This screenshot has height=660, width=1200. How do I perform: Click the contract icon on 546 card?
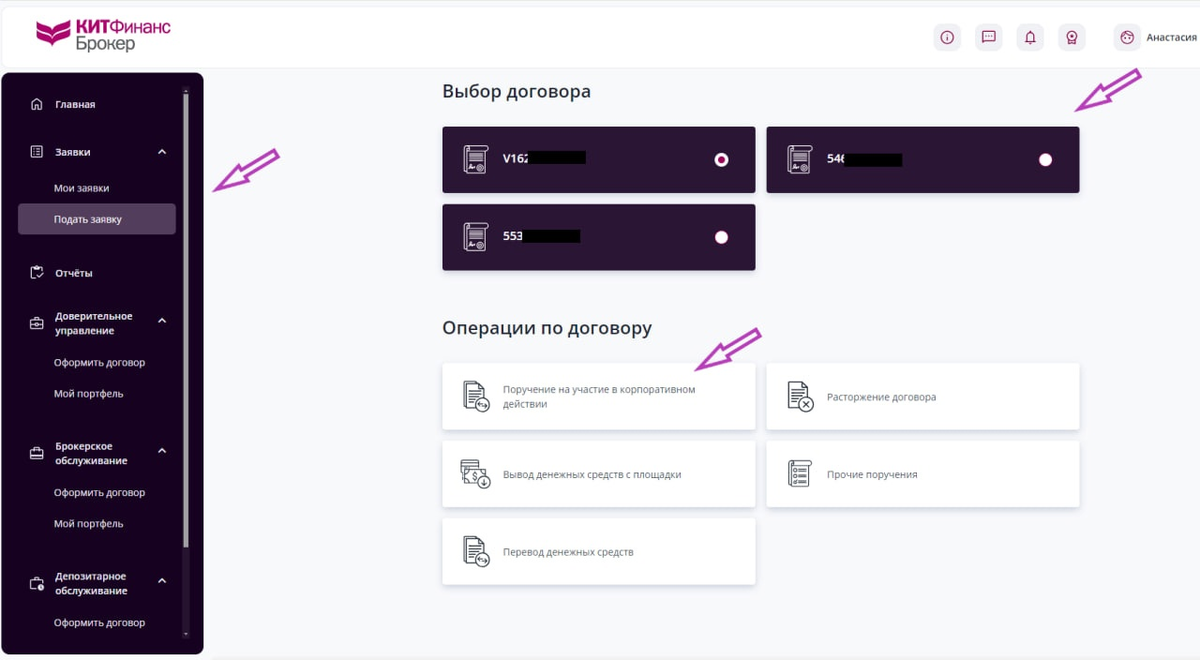tap(800, 160)
